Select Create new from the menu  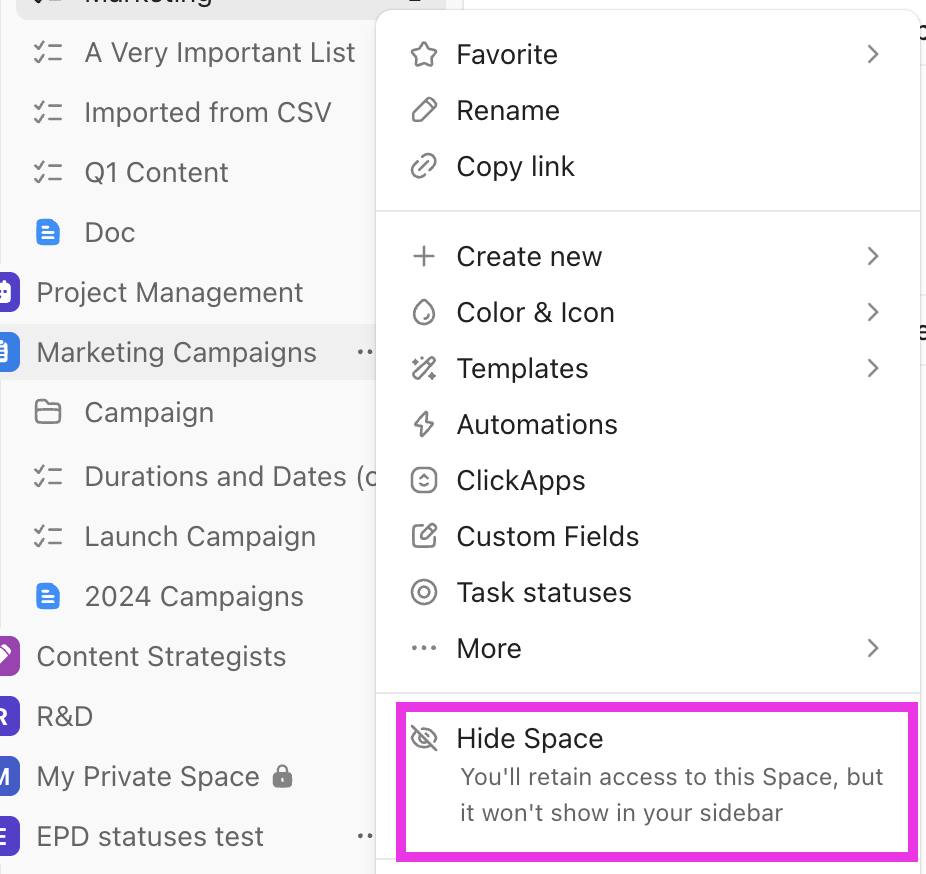(529, 256)
